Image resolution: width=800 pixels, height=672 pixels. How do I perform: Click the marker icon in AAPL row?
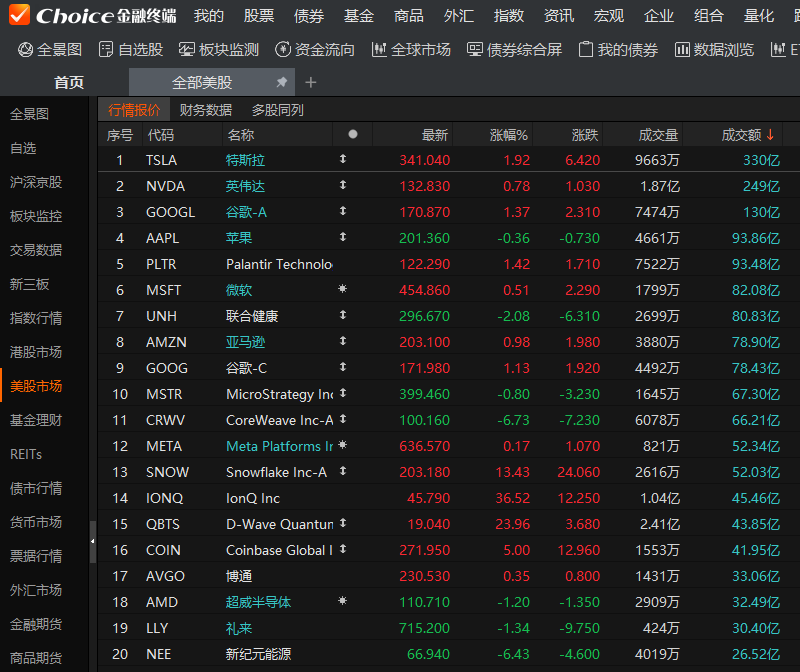pyautogui.click(x=343, y=237)
